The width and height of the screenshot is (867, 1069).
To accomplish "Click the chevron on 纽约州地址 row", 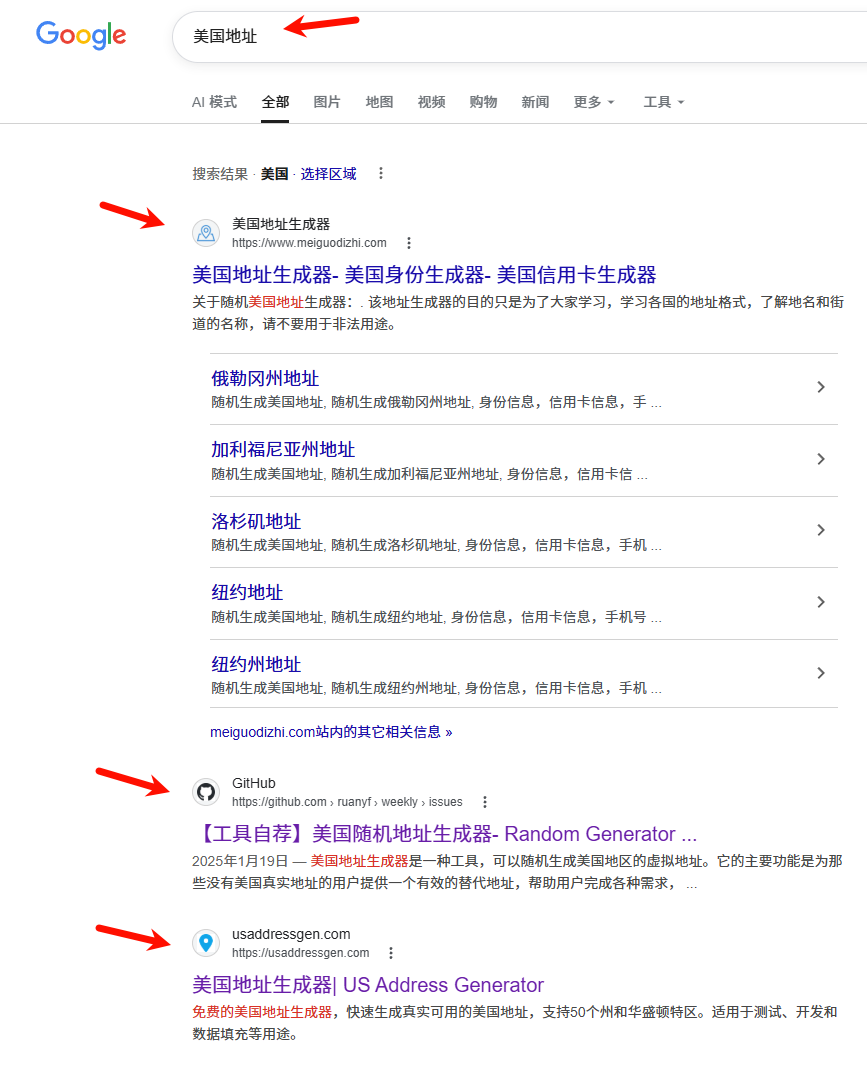I will 821,673.
